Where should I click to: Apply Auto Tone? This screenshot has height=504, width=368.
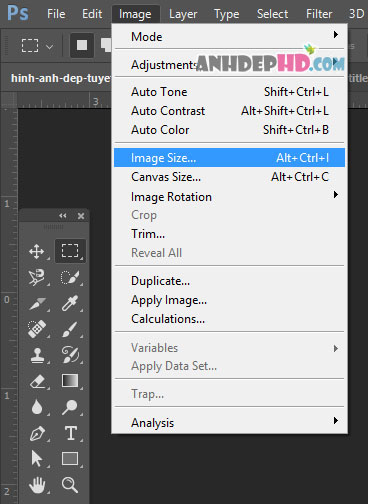pos(229,92)
